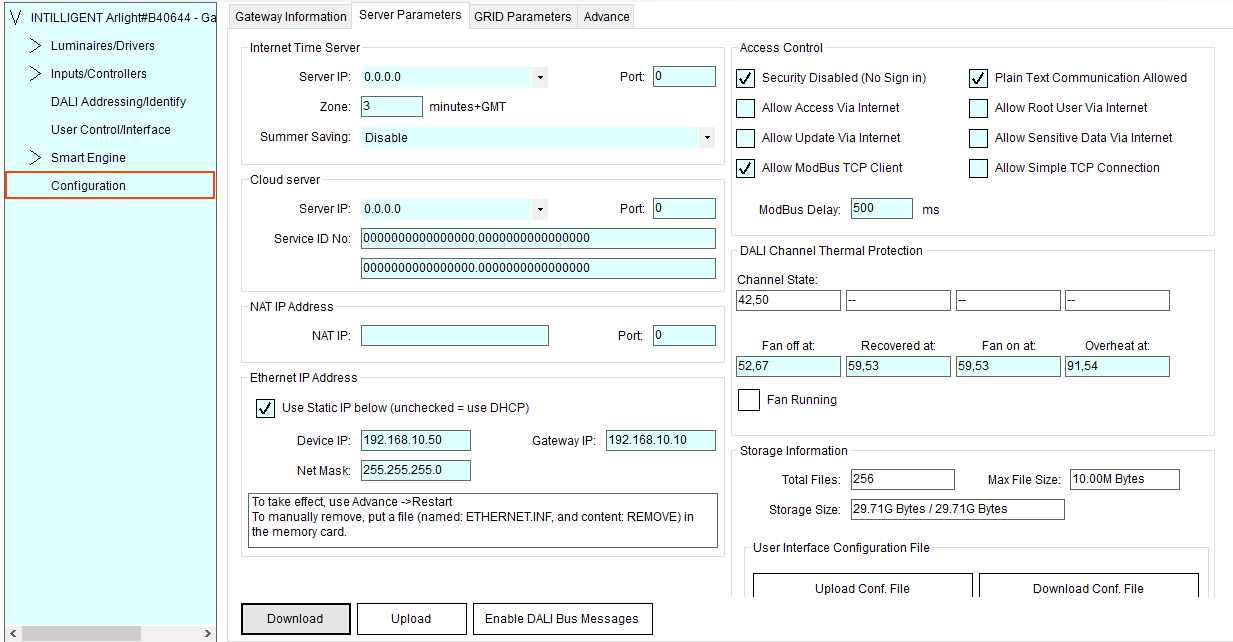Expand the Luminaires/Drivers tree node

pos(35,46)
